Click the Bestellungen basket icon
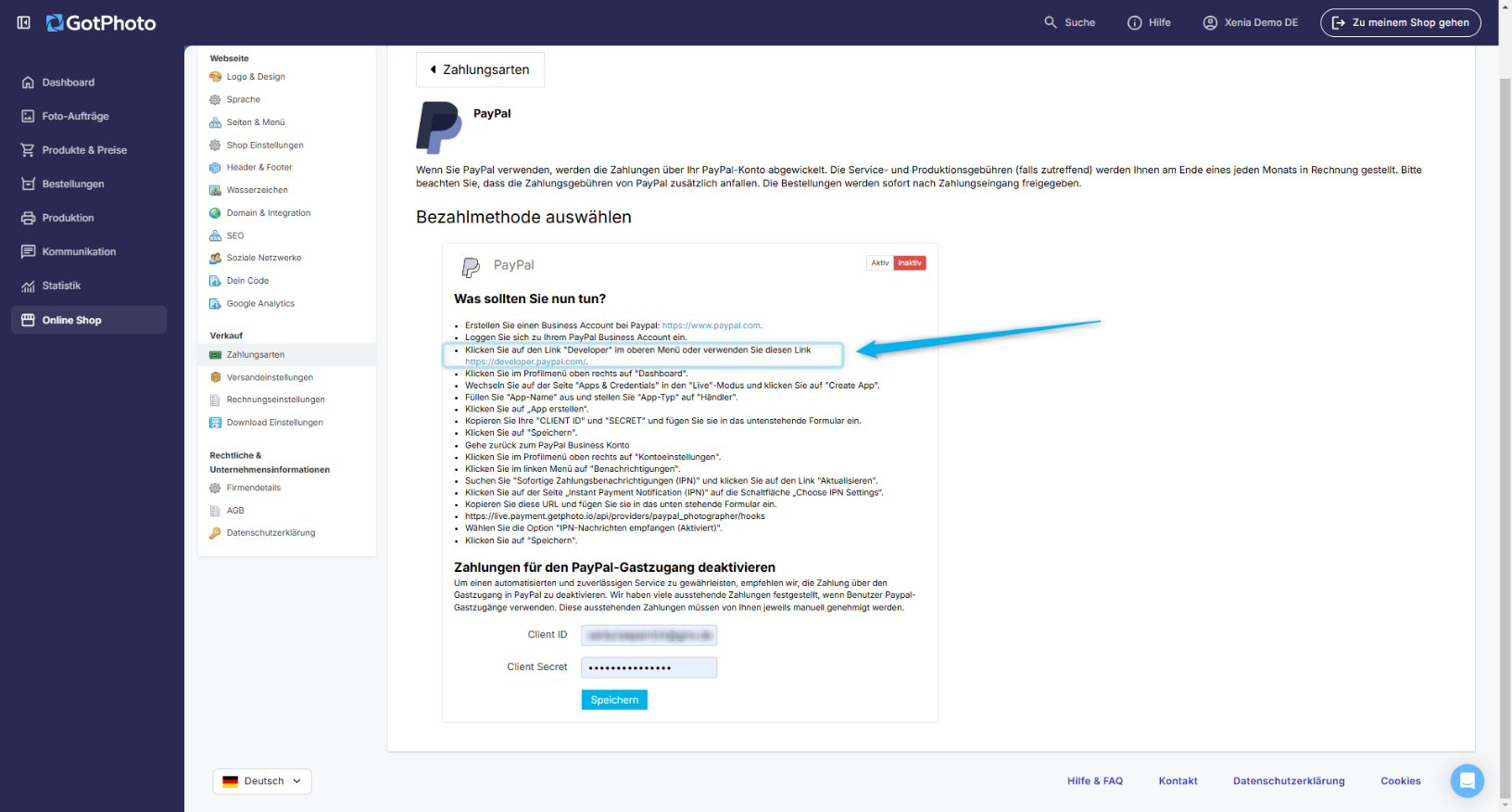This screenshot has width=1512, height=812. pos(28,184)
